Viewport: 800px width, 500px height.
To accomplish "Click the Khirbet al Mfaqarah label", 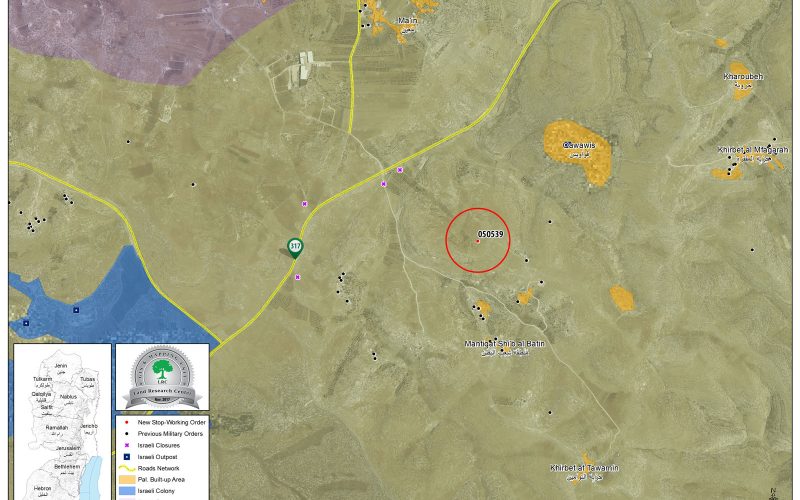I will [x=753, y=150].
